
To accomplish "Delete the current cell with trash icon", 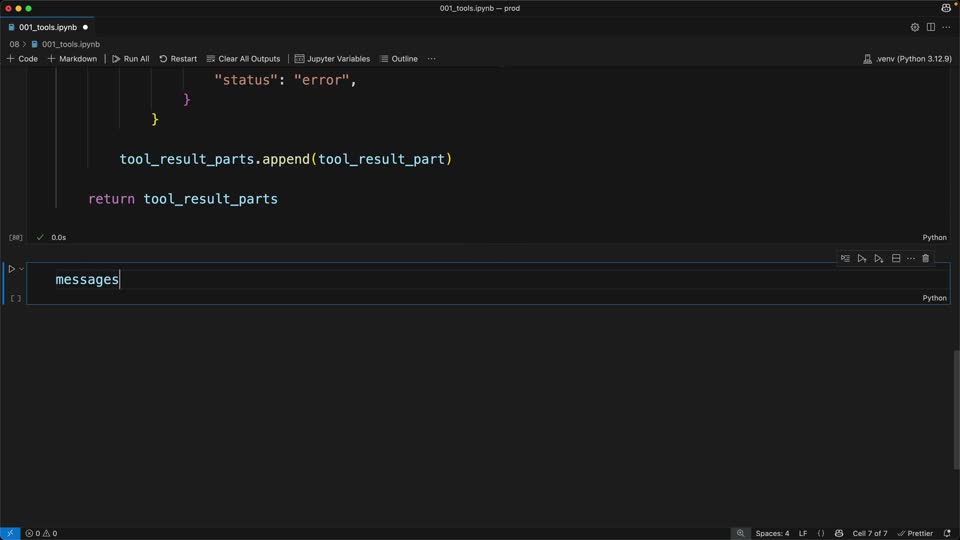I will pyautogui.click(x=926, y=258).
